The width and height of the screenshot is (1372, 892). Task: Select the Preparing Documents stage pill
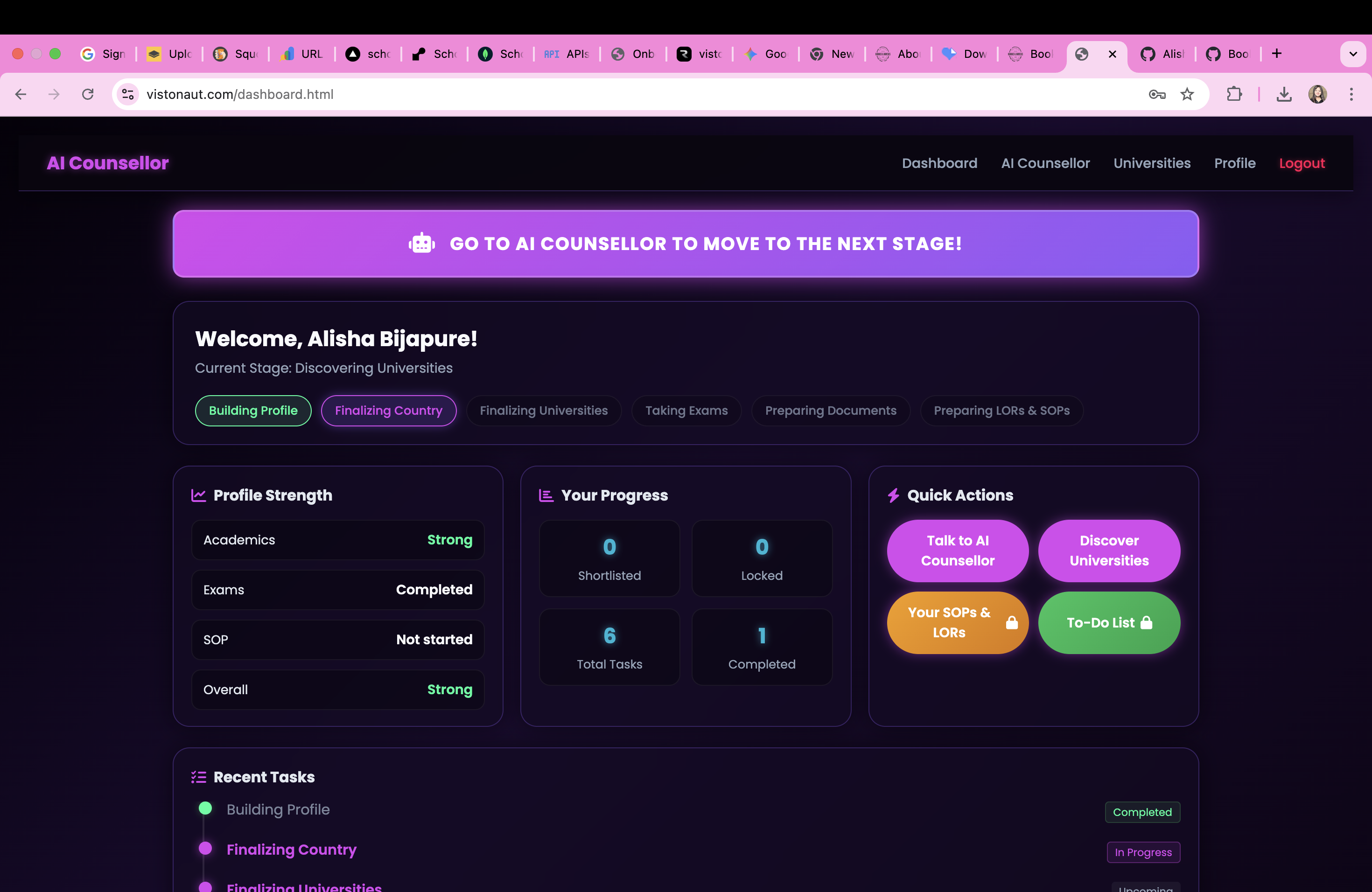coord(831,411)
